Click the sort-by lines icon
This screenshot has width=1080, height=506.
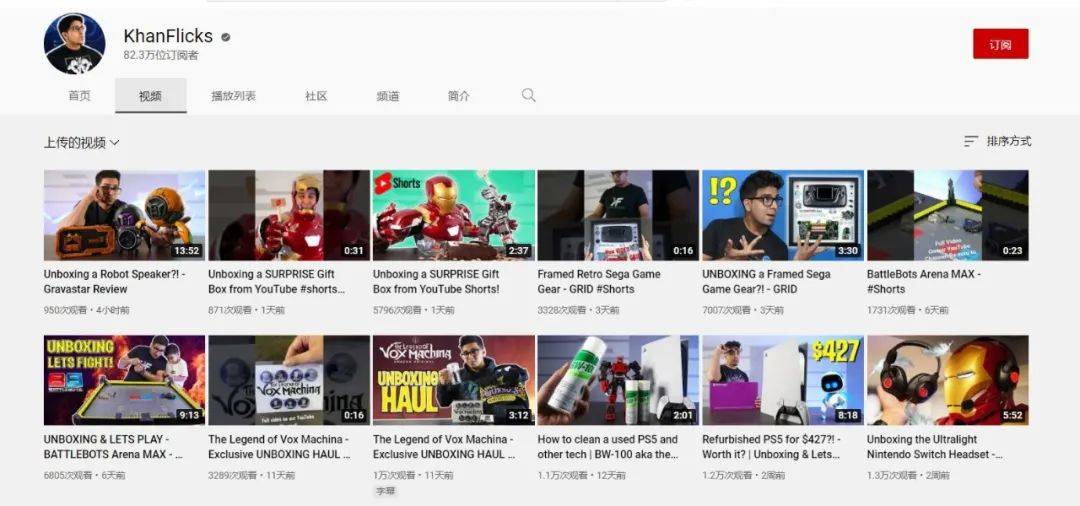coord(970,141)
